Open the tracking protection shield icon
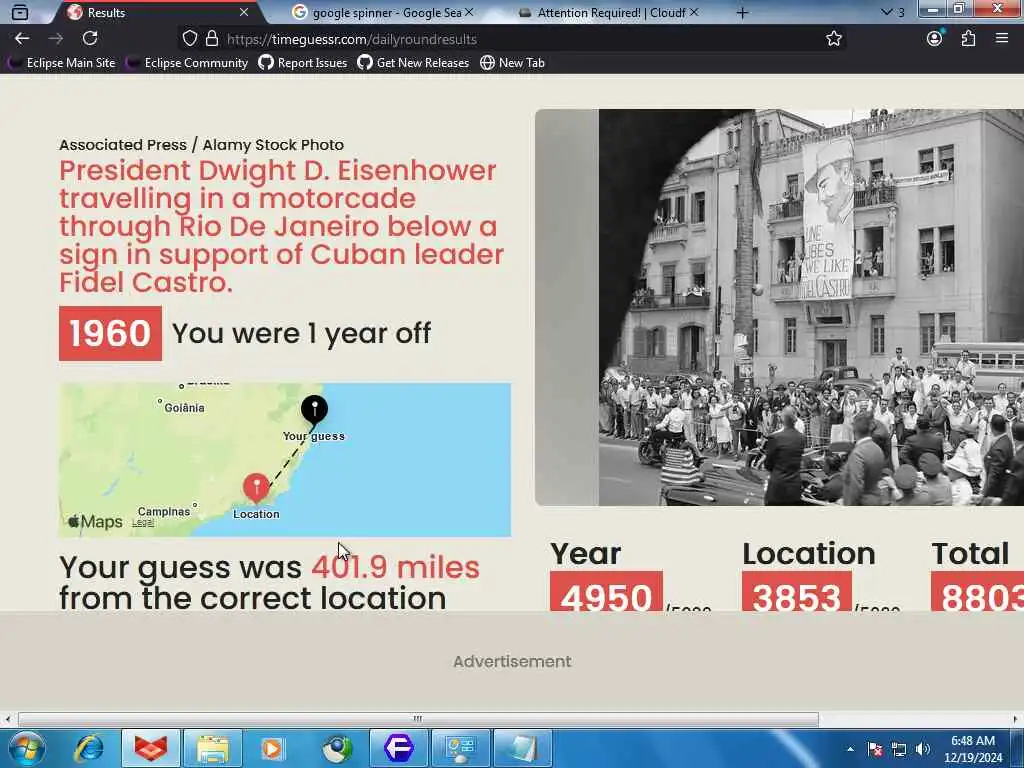This screenshot has width=1024, height=768. [x=189, y=39]
